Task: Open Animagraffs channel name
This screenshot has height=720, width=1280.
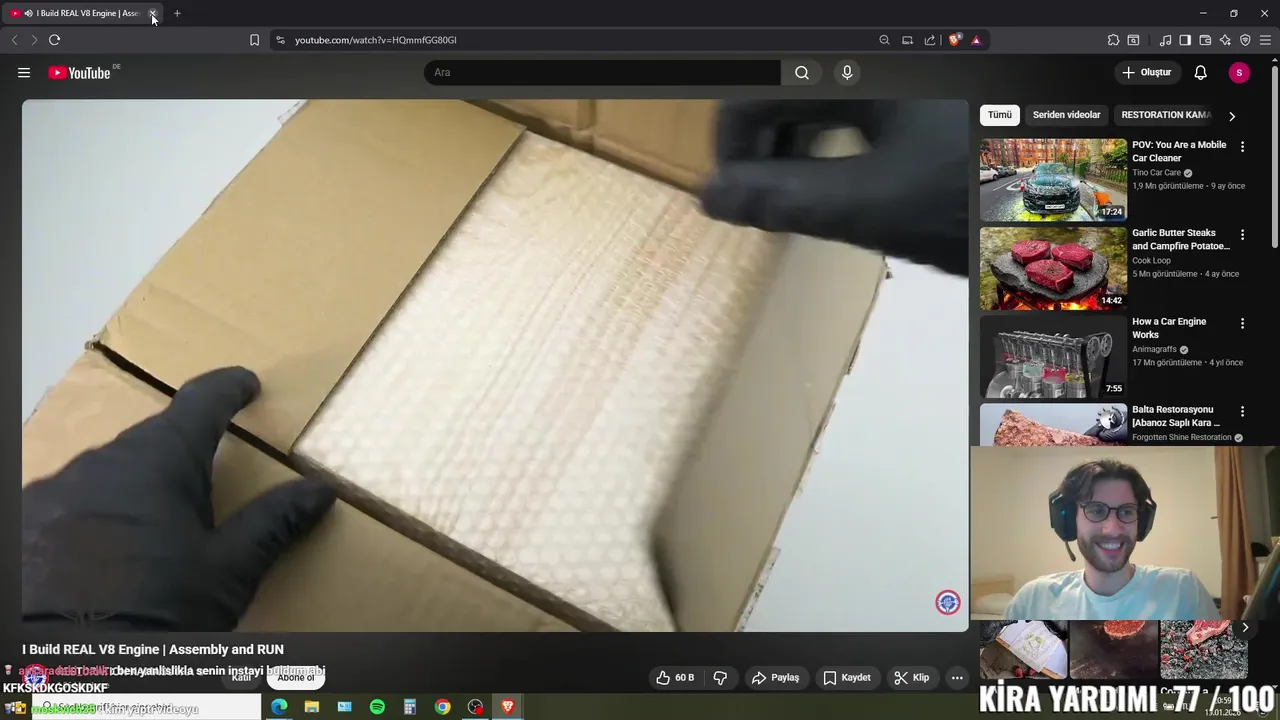Action: (1154, 349)
